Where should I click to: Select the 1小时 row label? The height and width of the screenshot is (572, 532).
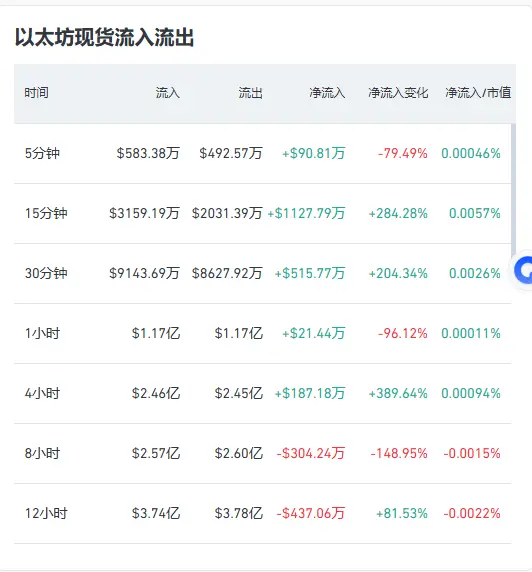click(x=42, y=333)
